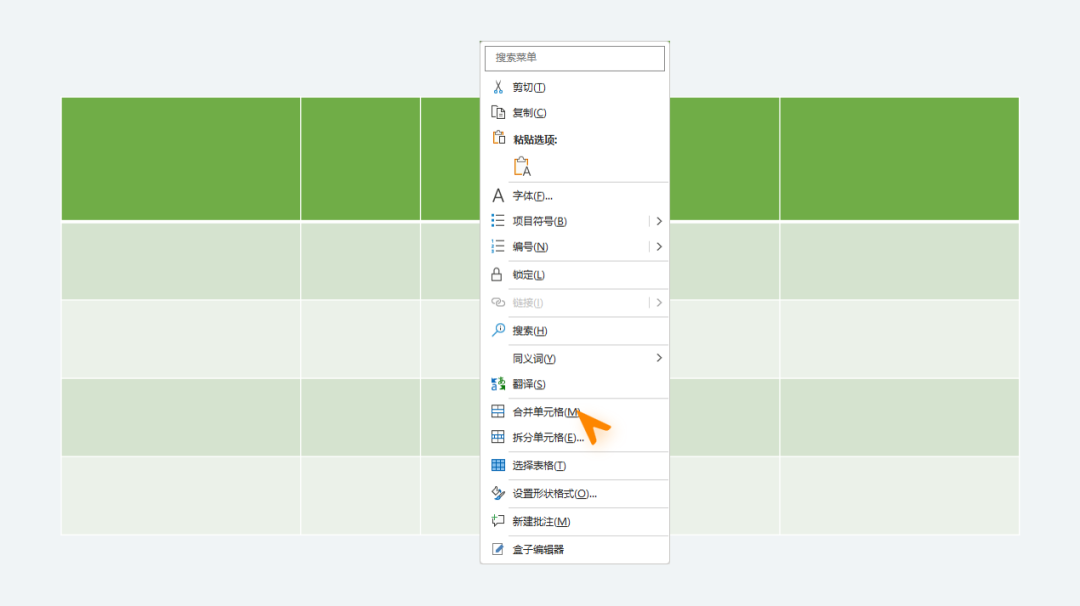Open the 盒子编辑器 entry
Screen dimensions: 1080x606
pos(540,549)
